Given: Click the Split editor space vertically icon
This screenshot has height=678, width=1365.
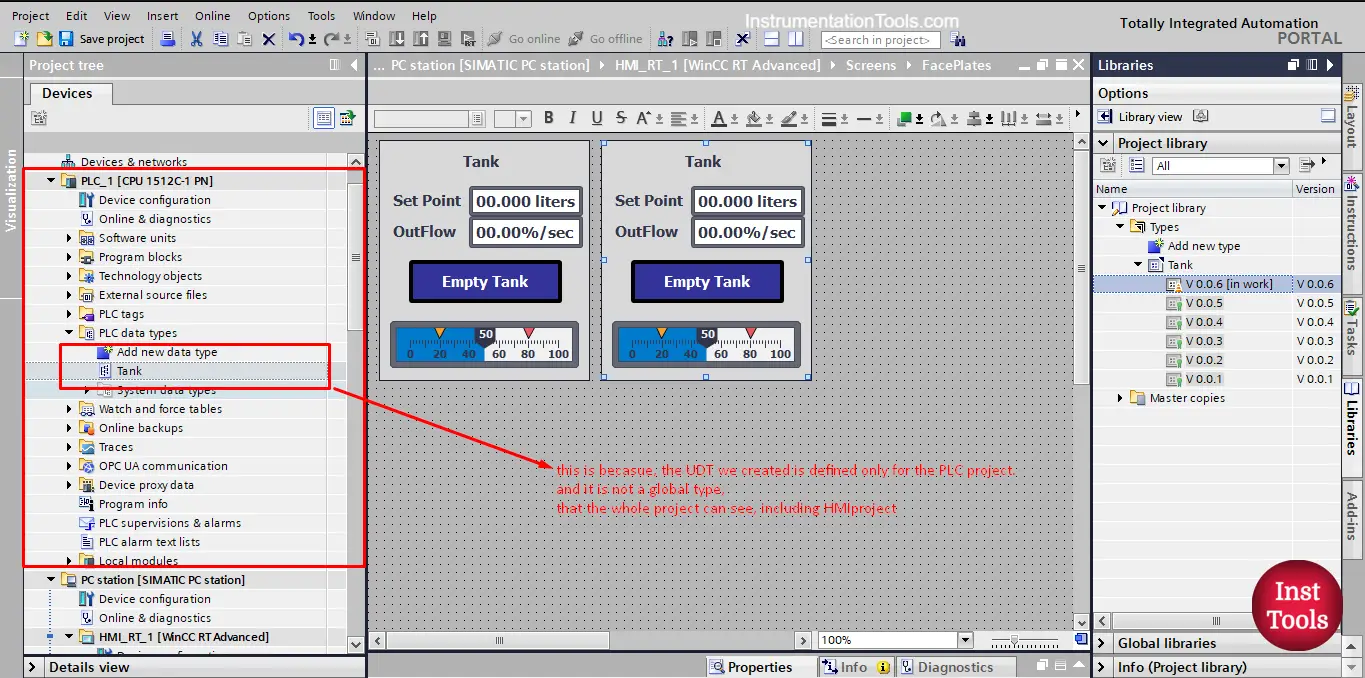Looking at the screenshot, I should coord(795,39).
